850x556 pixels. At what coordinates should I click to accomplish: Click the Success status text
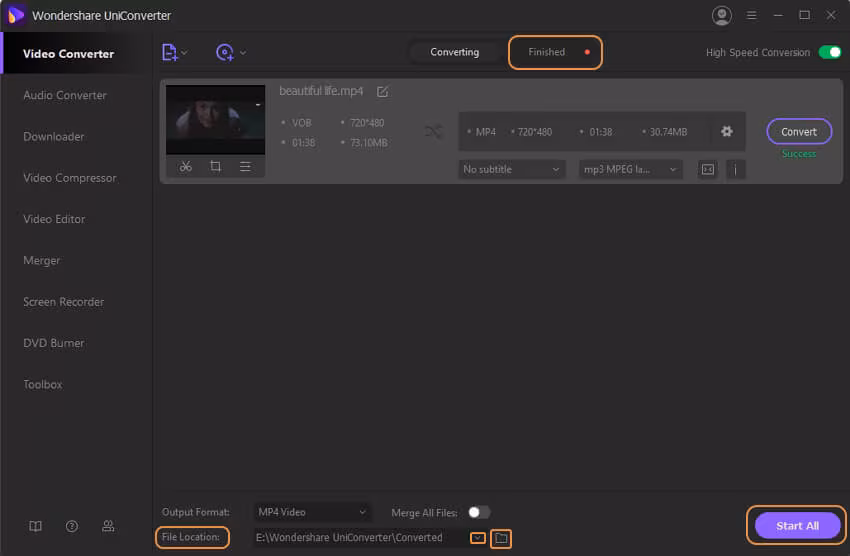799,154
